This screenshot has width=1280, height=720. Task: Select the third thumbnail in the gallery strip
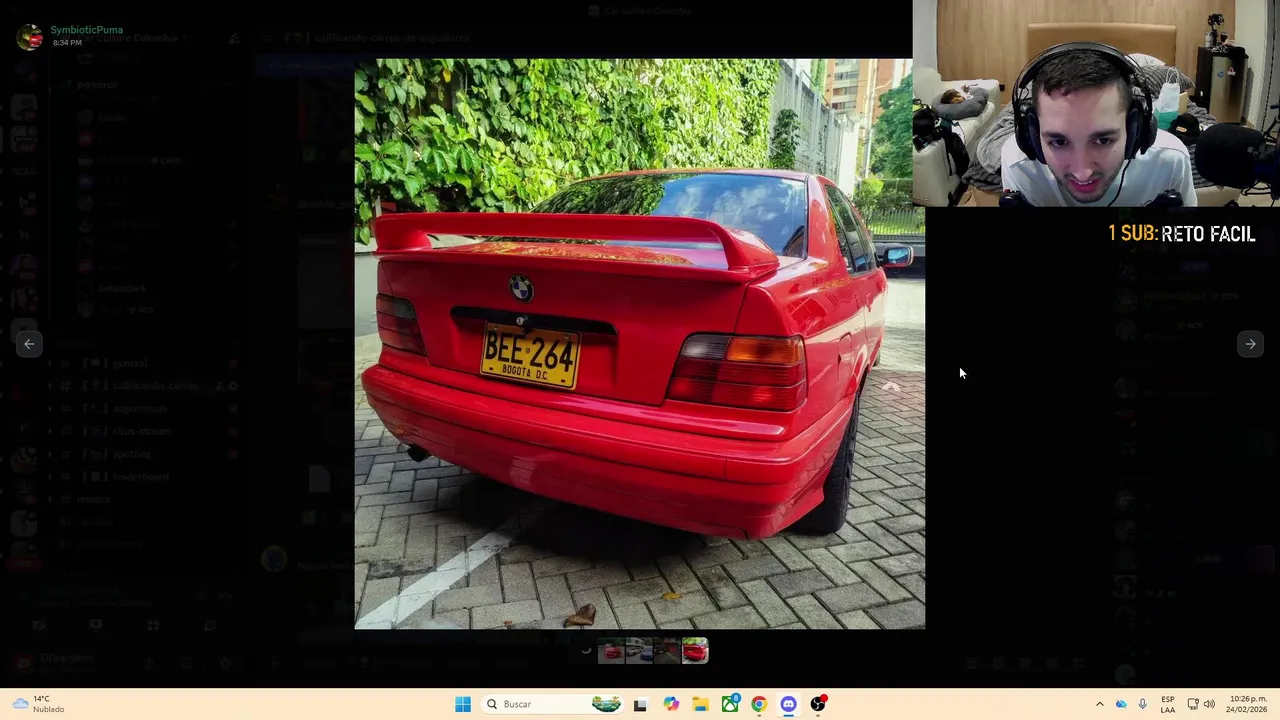pos(667,651)
